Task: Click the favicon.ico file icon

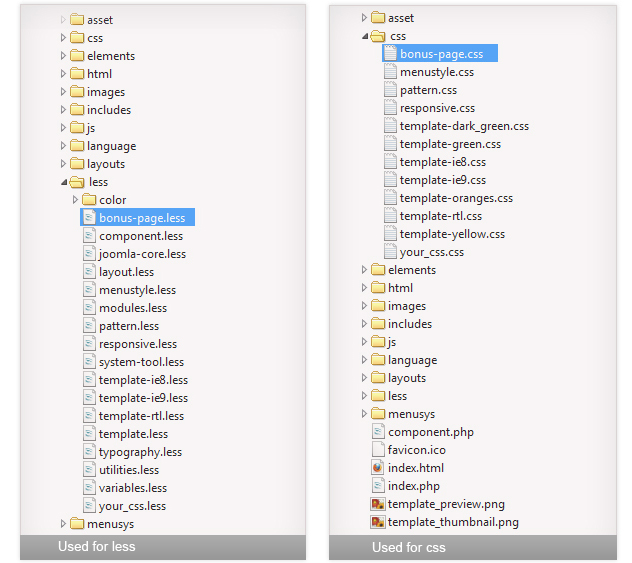Action: 378,450
